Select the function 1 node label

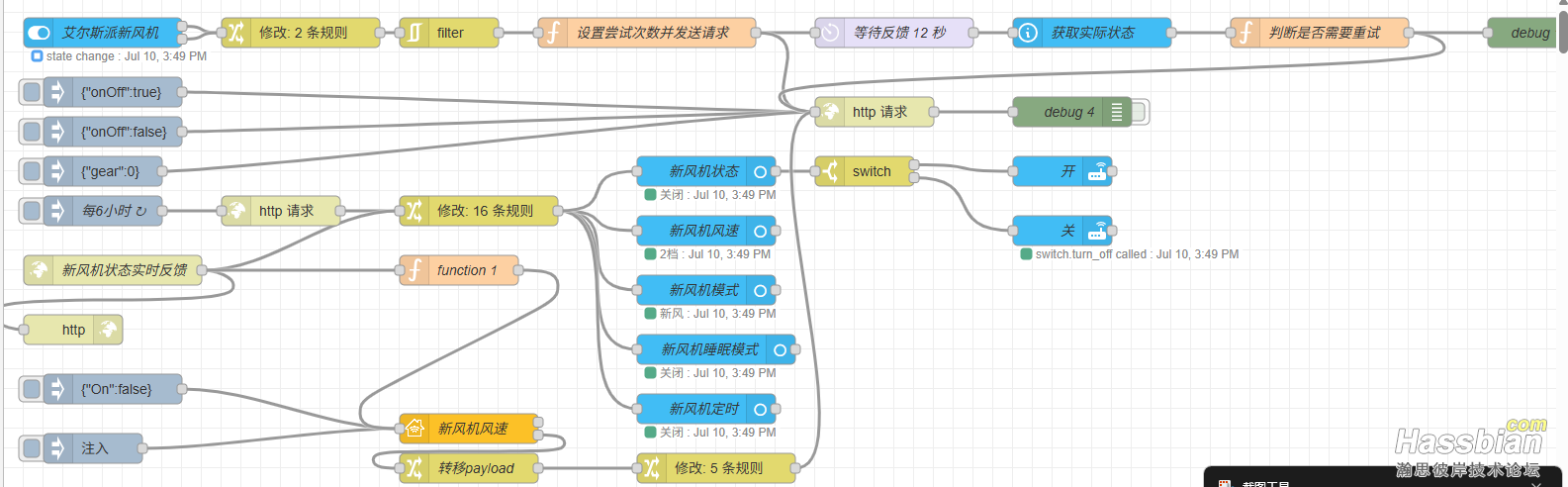(467, 270)
